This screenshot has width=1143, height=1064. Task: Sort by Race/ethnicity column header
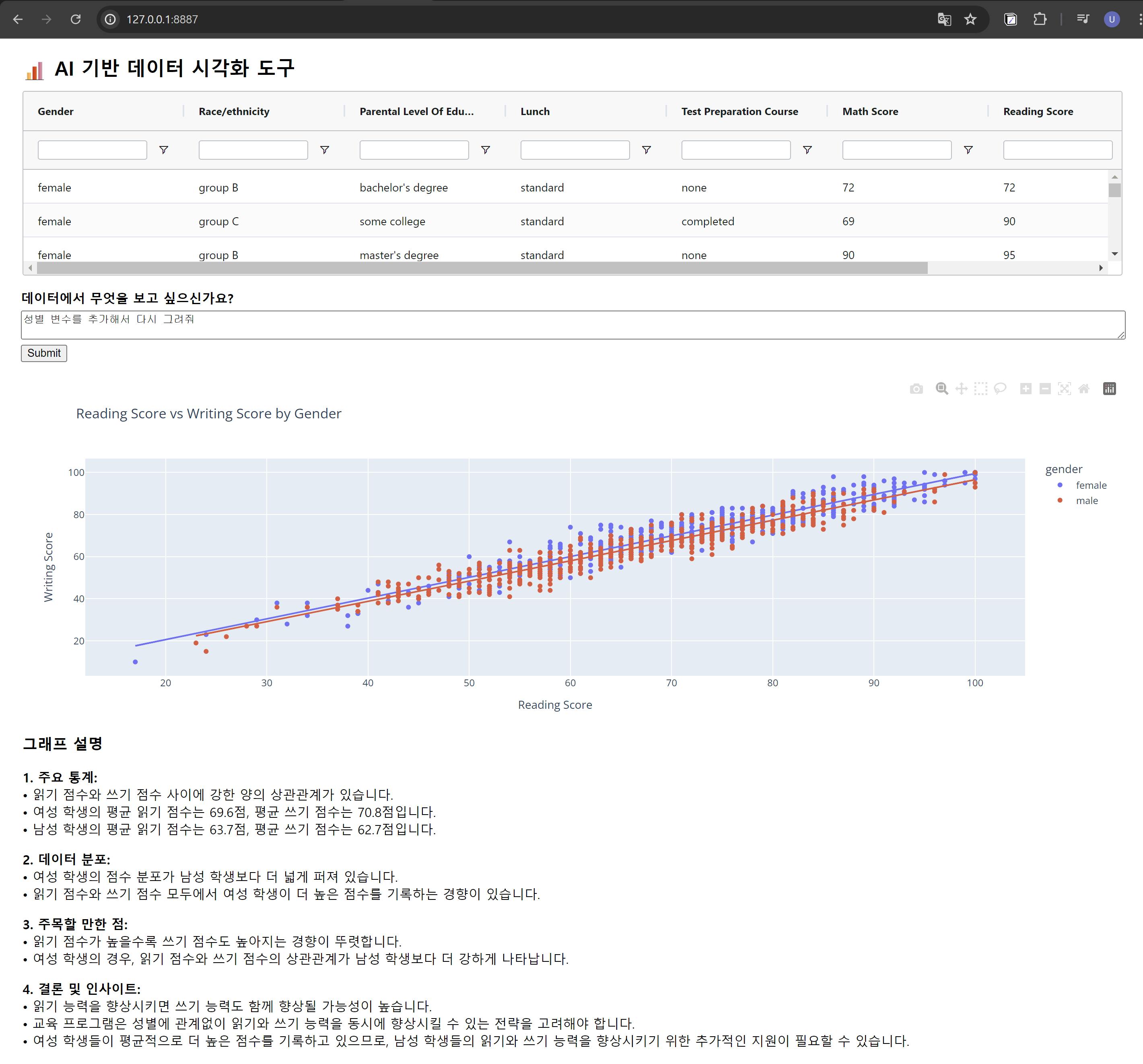(x=234, y=111)
